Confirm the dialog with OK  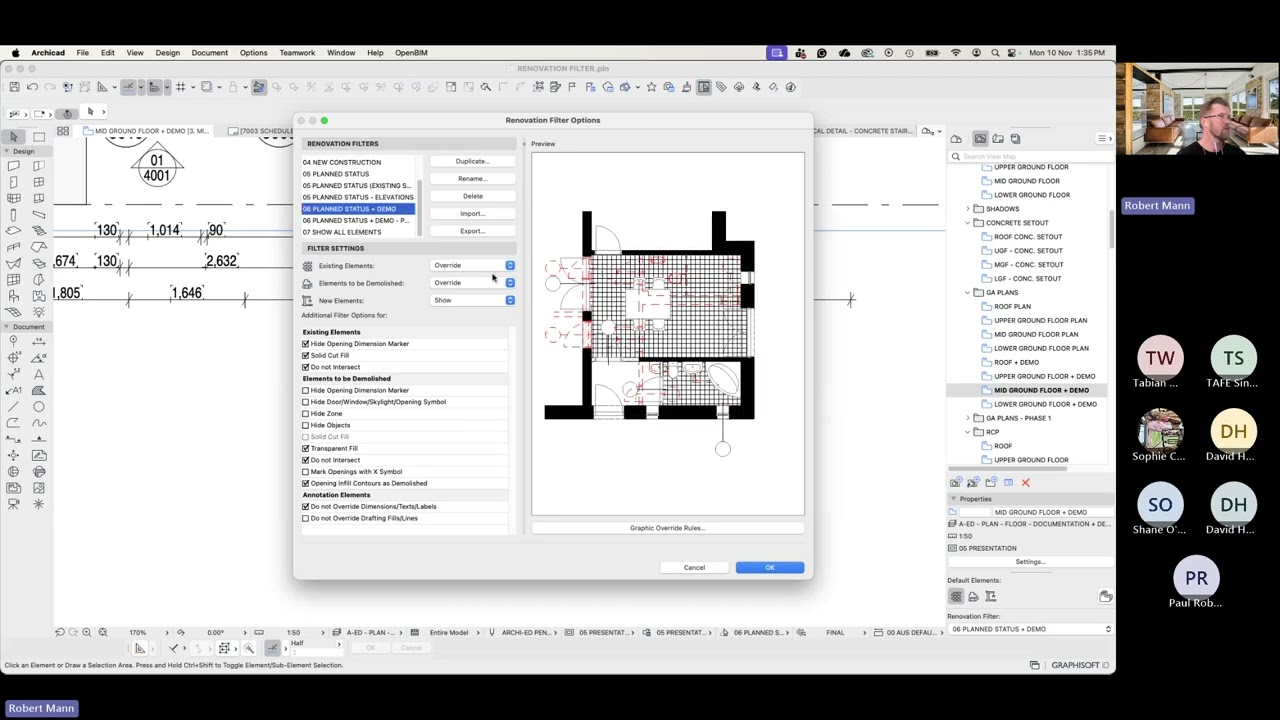pyautogui.click(x=770, y=568)
